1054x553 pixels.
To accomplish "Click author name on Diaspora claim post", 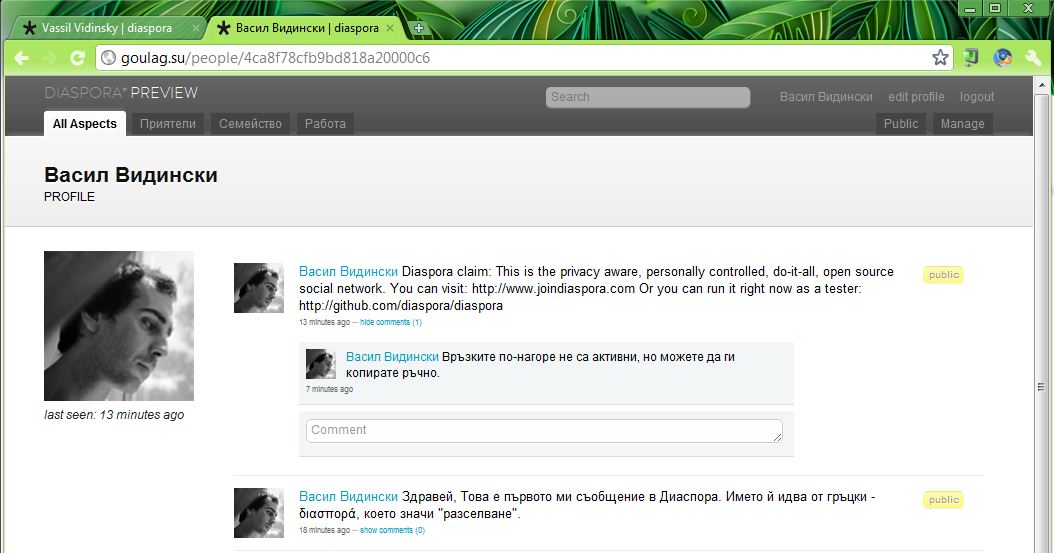I will pyautogui.click(x=348, y=271).
